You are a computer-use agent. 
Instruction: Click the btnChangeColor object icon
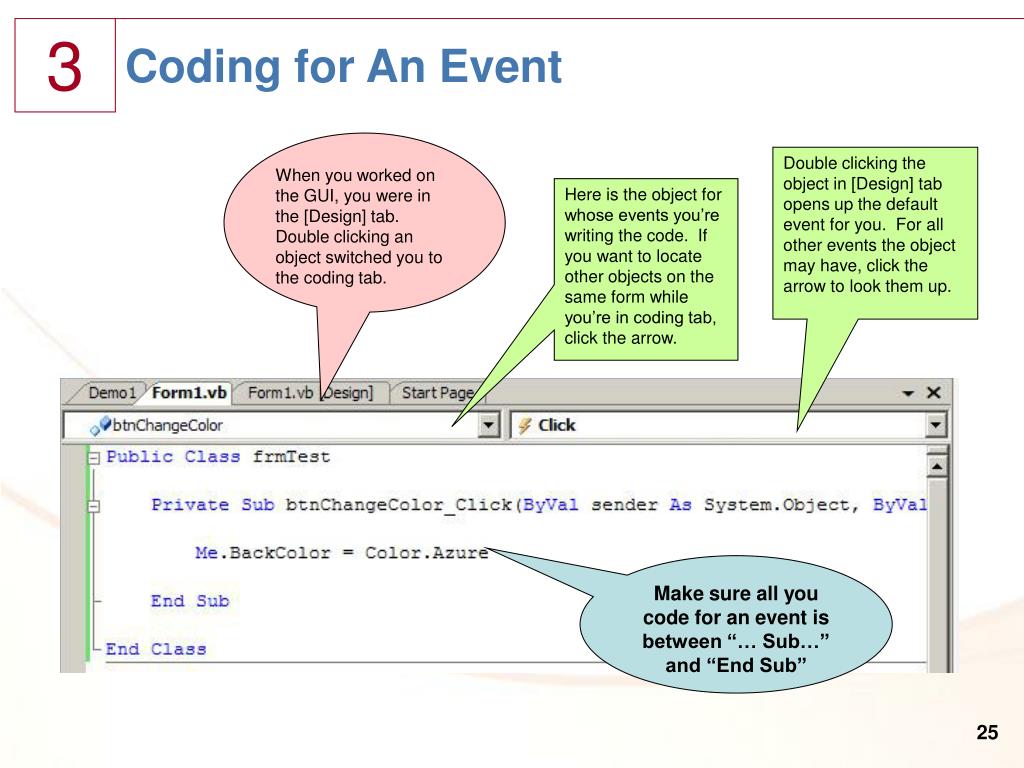click(100, 426)
